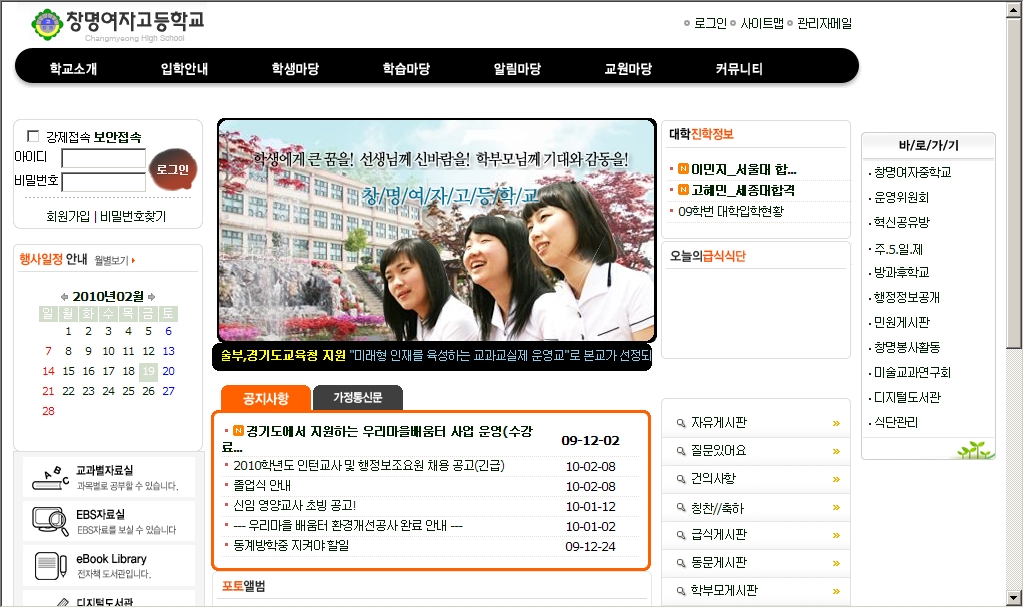
Task: Click the 아이디 input field
Action: click(104, 158)
